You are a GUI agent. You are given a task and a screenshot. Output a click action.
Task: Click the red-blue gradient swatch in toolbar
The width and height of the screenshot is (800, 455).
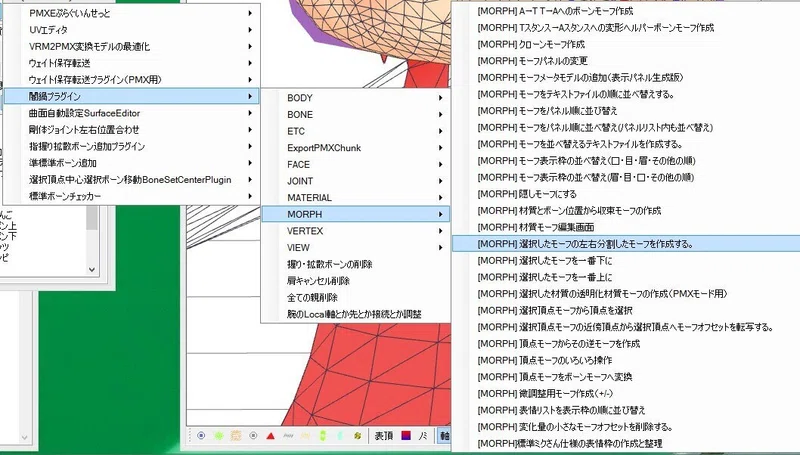(406, 436)
